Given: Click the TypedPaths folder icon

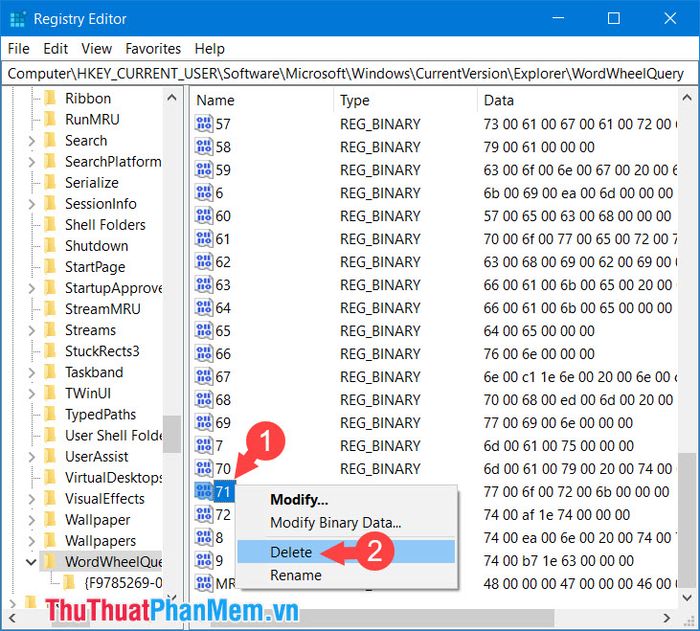Looking at the screenshot, I should click(50, 414).
